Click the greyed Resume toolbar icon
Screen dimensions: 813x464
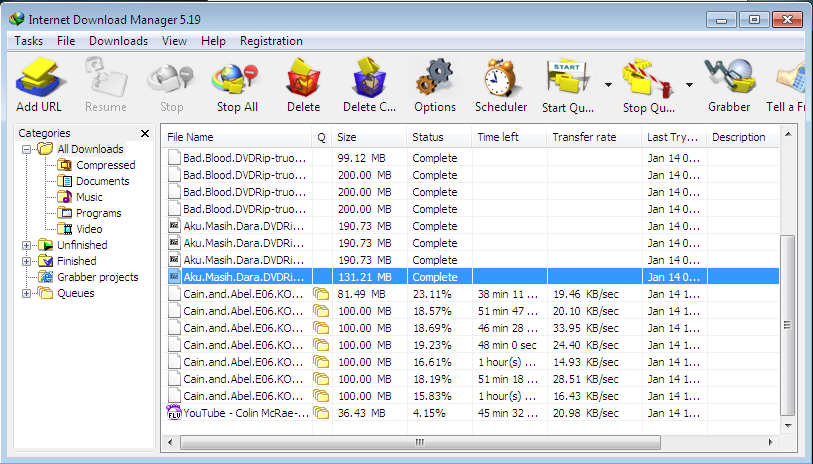coord(106,78)
